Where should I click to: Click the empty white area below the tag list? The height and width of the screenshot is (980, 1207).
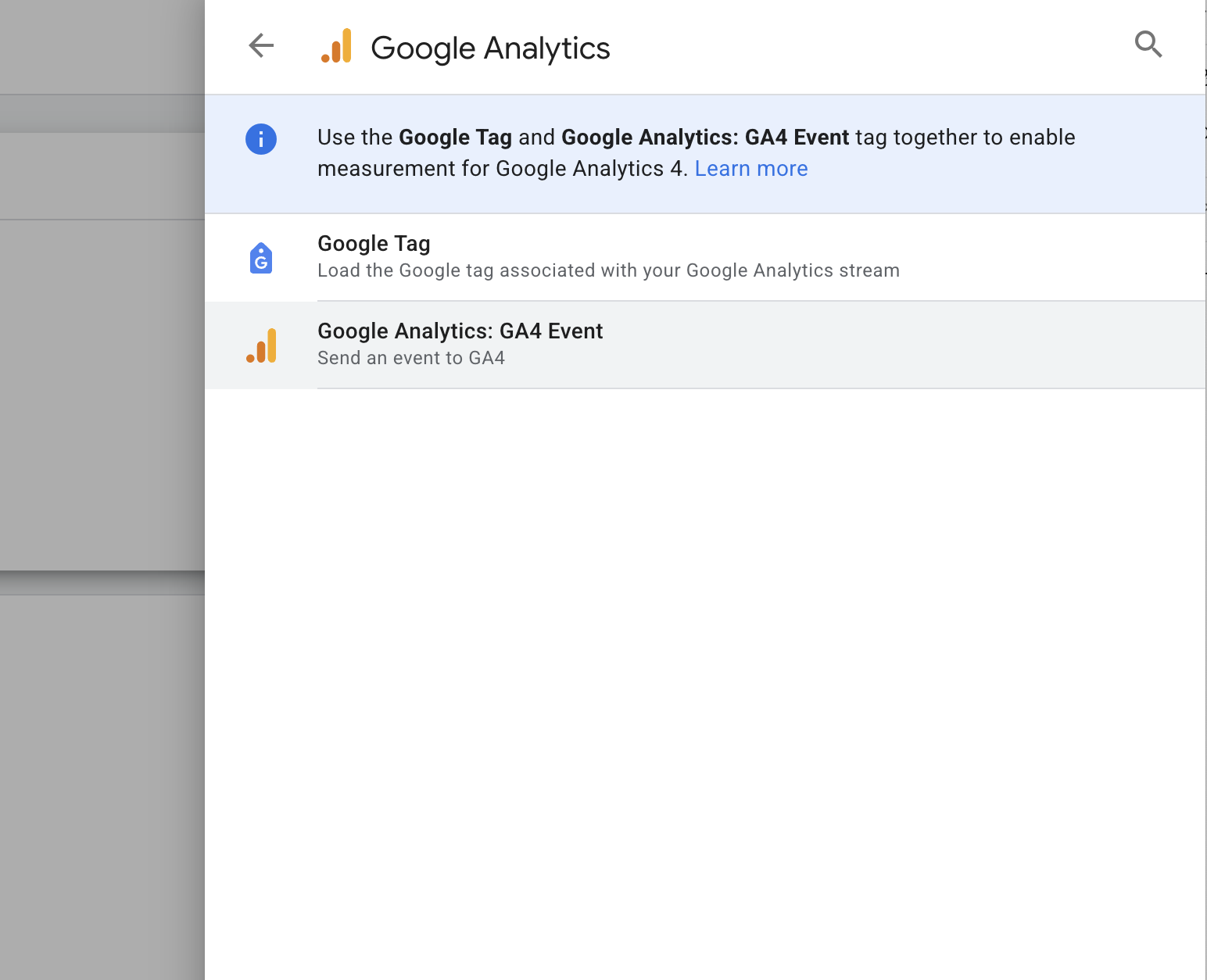(x=704, y=664)
